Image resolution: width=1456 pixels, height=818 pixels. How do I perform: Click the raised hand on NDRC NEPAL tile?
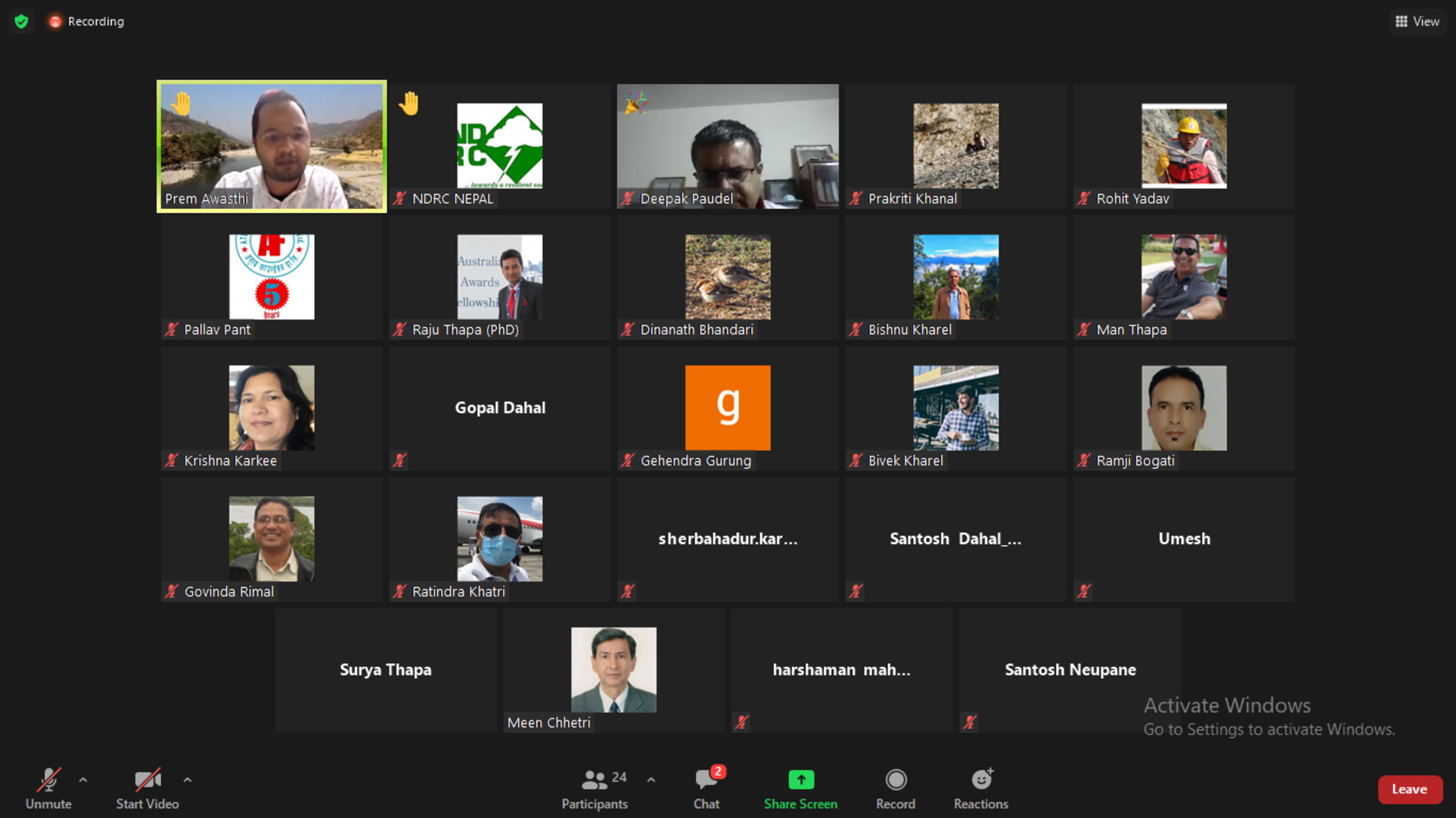(409, 104)
